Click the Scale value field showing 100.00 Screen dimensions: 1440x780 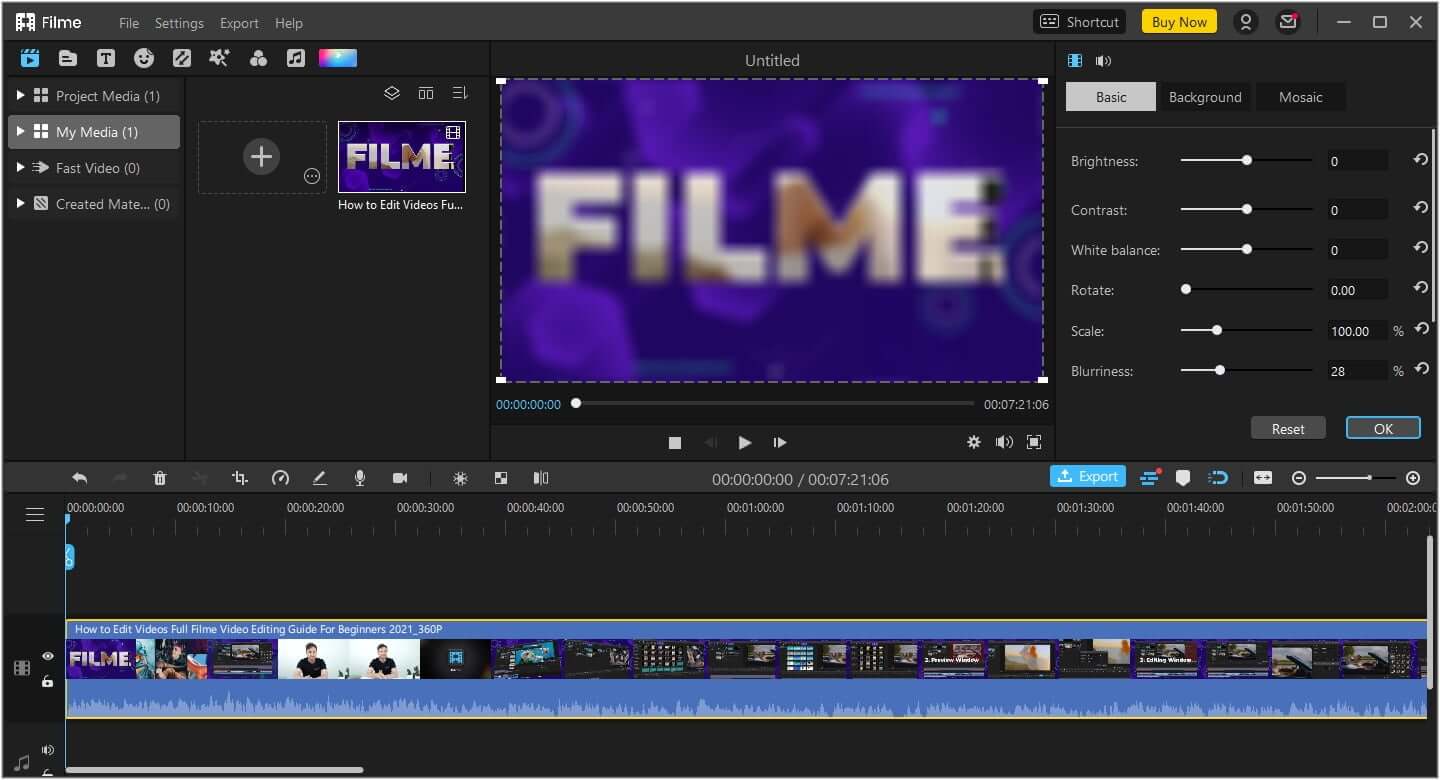(x=1357, y=330)
